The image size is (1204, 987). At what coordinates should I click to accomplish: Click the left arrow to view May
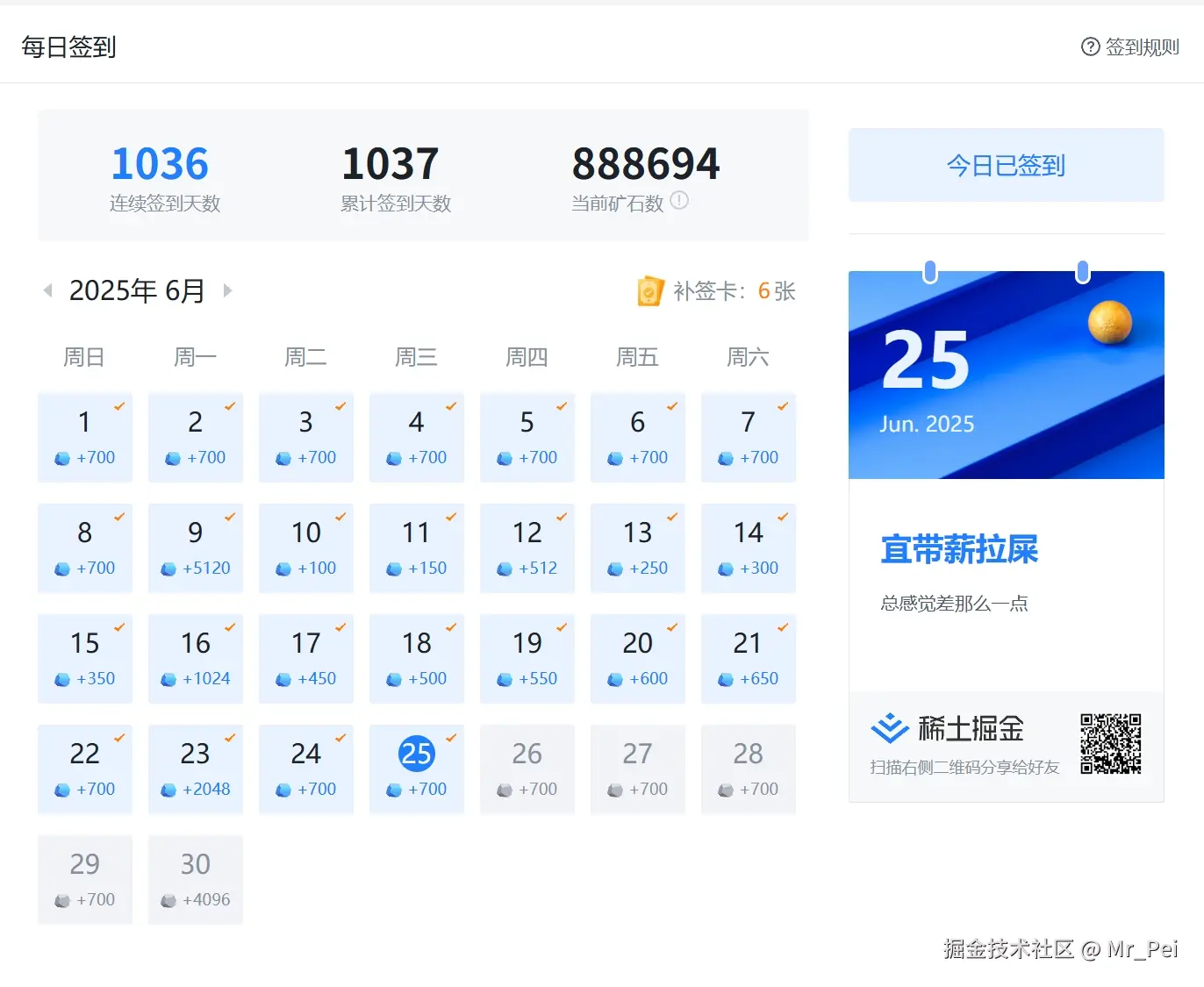[x=47, y=290]
